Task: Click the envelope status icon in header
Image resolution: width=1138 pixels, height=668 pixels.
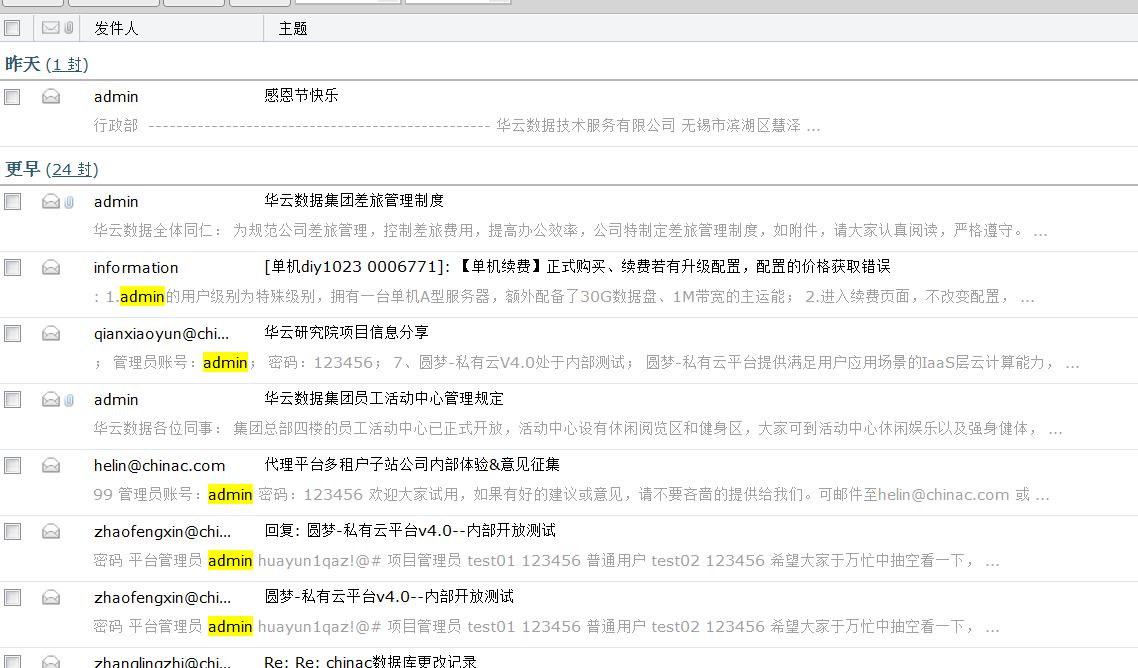Action: (51, 28)
